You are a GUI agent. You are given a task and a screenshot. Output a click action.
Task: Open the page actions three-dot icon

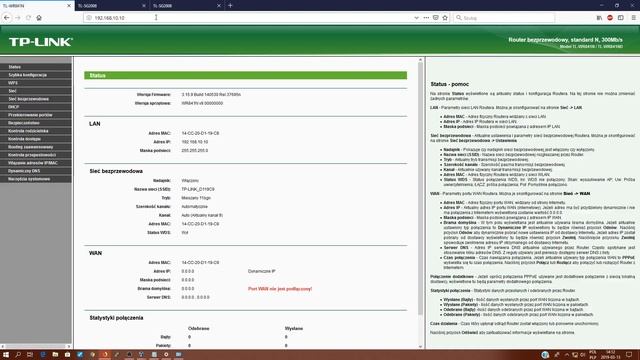point(426,18)
